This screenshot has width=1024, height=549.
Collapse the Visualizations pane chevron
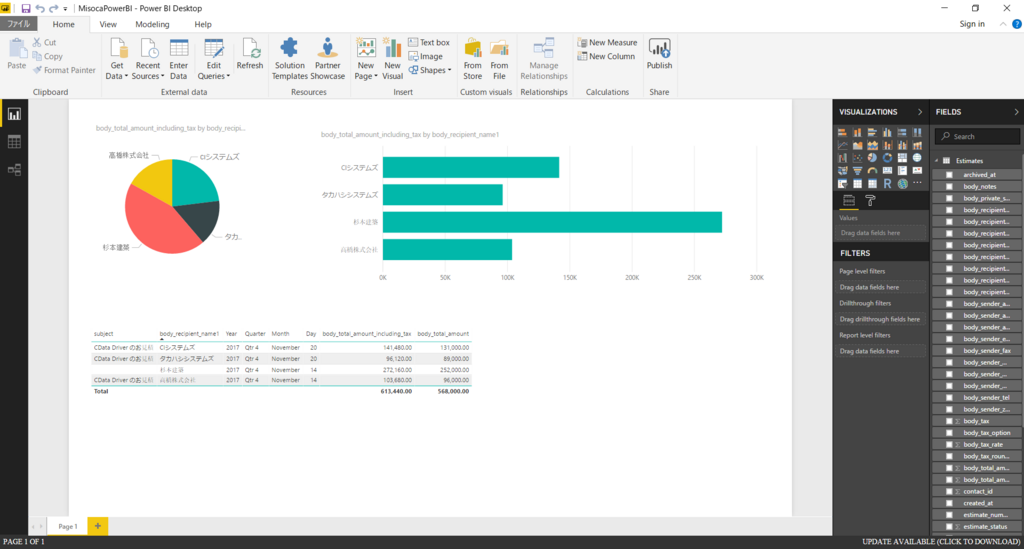click(920, 112)
